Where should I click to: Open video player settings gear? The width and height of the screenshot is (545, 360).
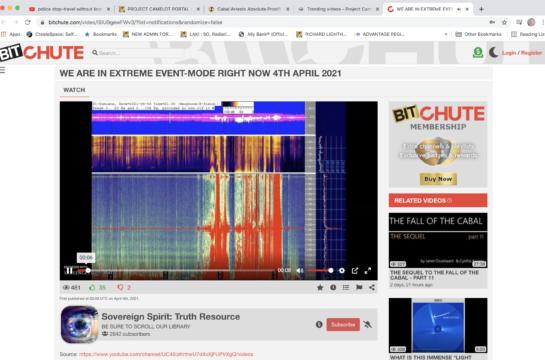342,270
